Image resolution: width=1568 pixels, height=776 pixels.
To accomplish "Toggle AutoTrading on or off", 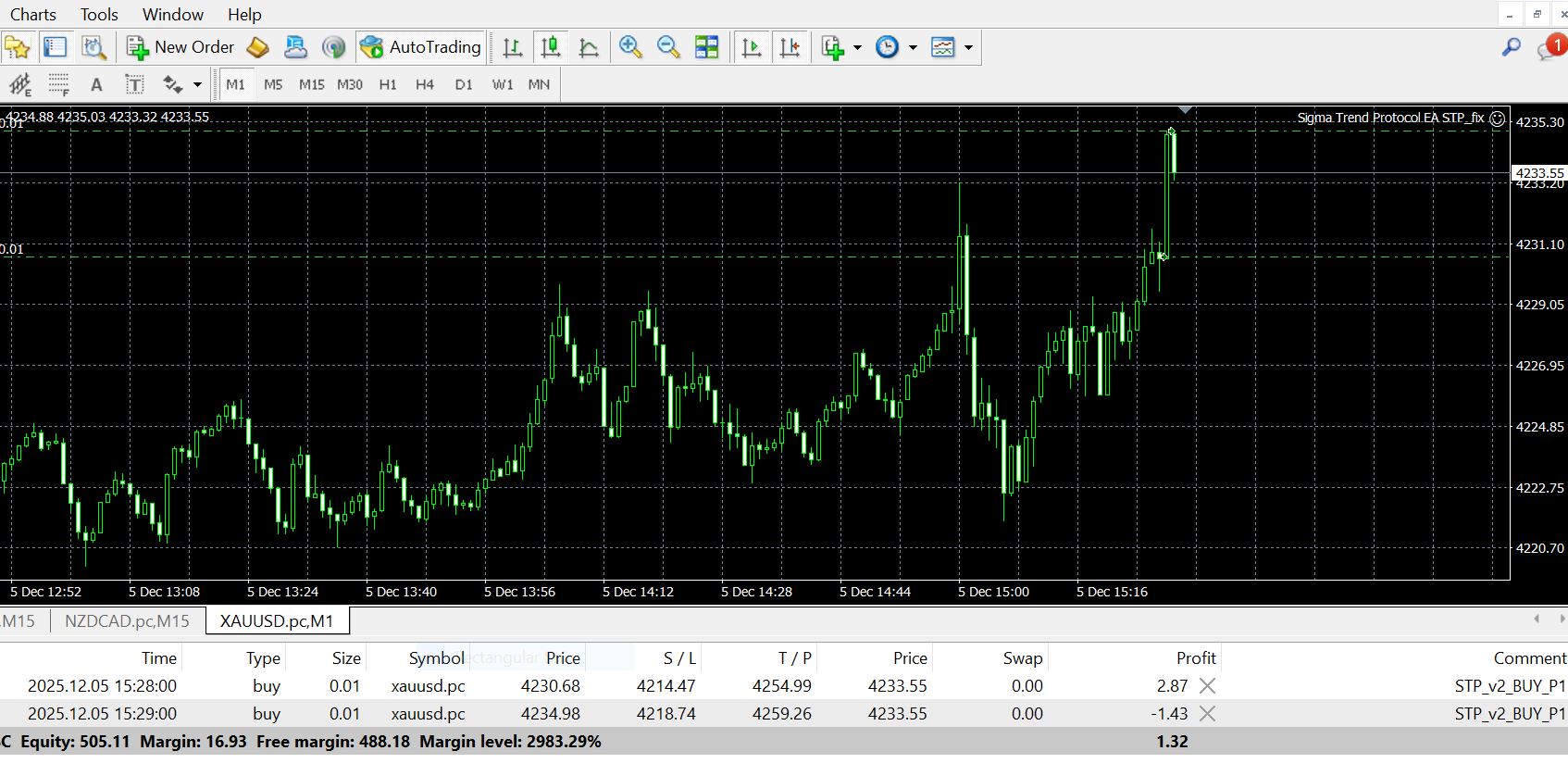I will (x=421, y=47).
